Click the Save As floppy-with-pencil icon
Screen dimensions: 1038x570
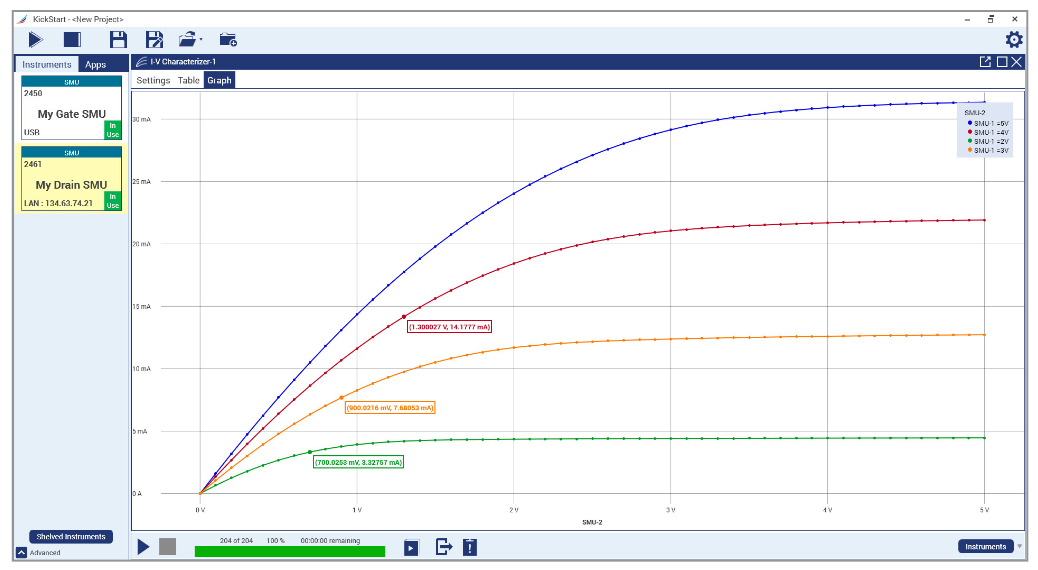coord(154,40)
